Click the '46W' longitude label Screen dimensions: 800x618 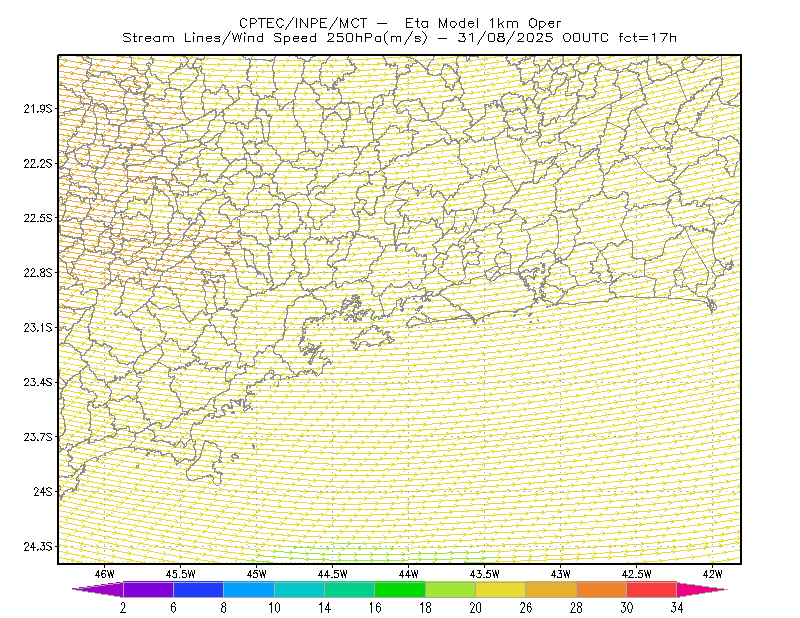tap(105, 574)
